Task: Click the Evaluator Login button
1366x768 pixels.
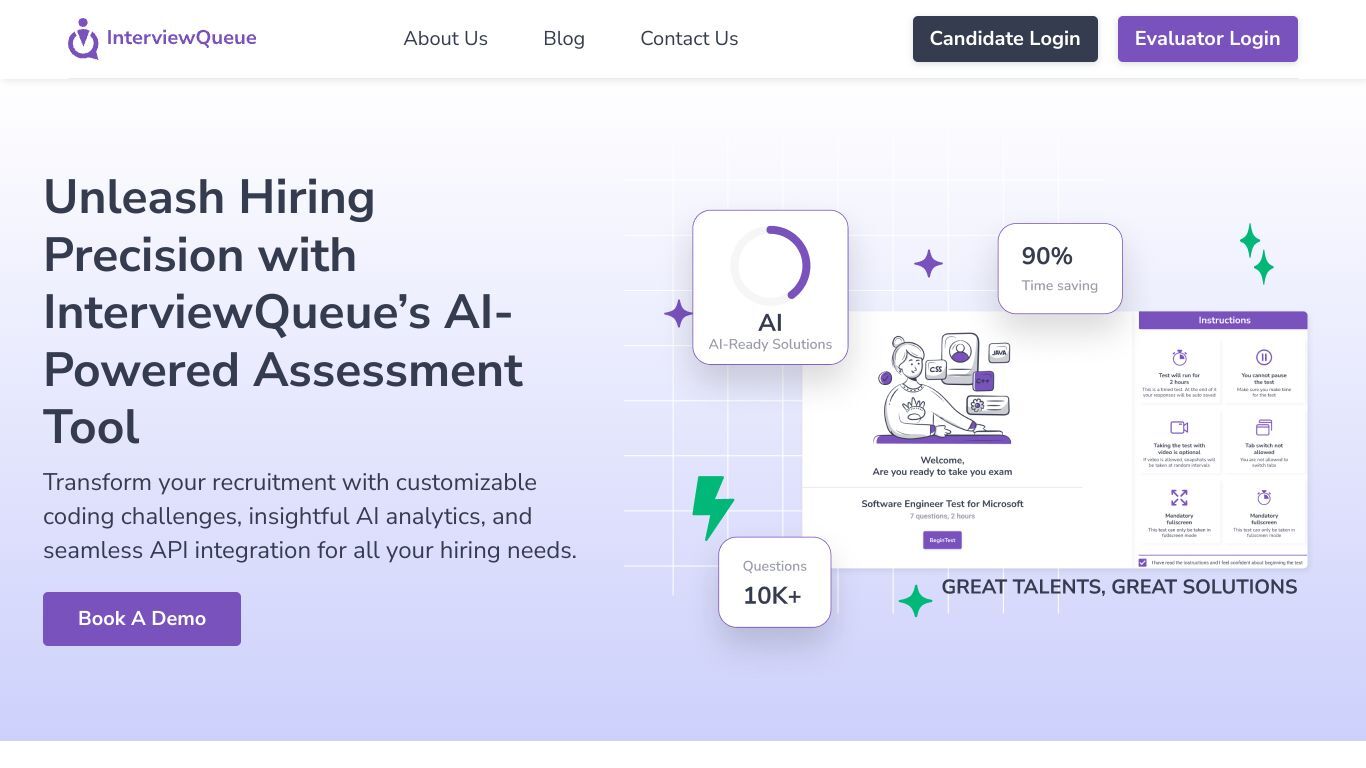Action: 1208,39
